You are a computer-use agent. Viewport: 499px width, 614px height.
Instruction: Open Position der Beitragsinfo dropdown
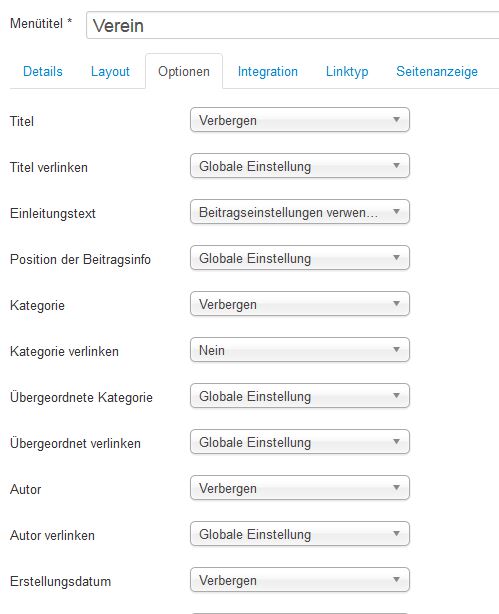tap(300, 258)
